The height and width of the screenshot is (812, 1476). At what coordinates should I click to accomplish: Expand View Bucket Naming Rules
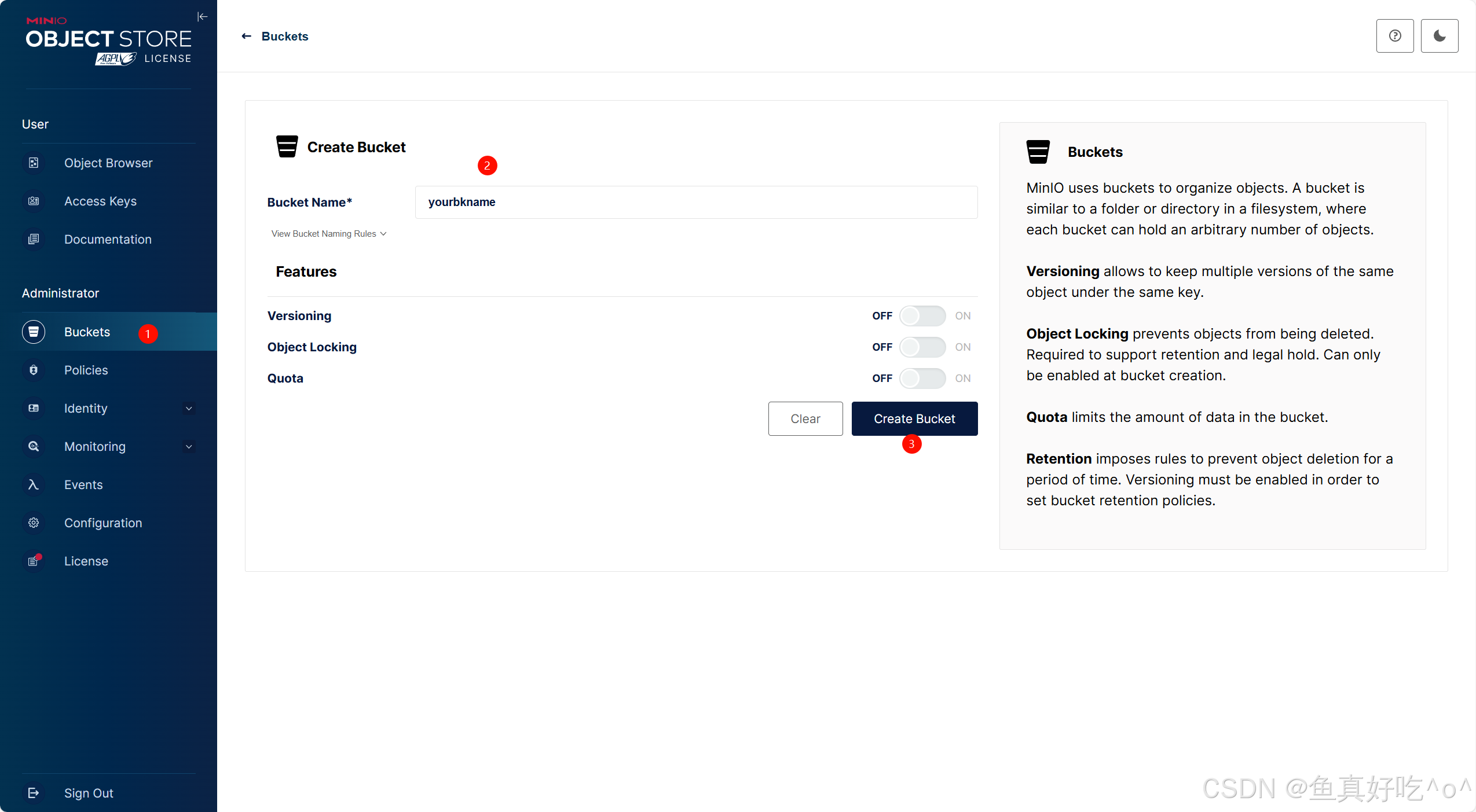pyautogui.click(x=328, y=234)
